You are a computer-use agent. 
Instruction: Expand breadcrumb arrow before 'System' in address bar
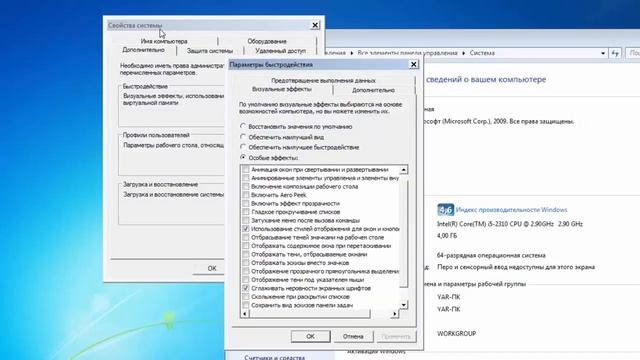[x=464, y=53]
